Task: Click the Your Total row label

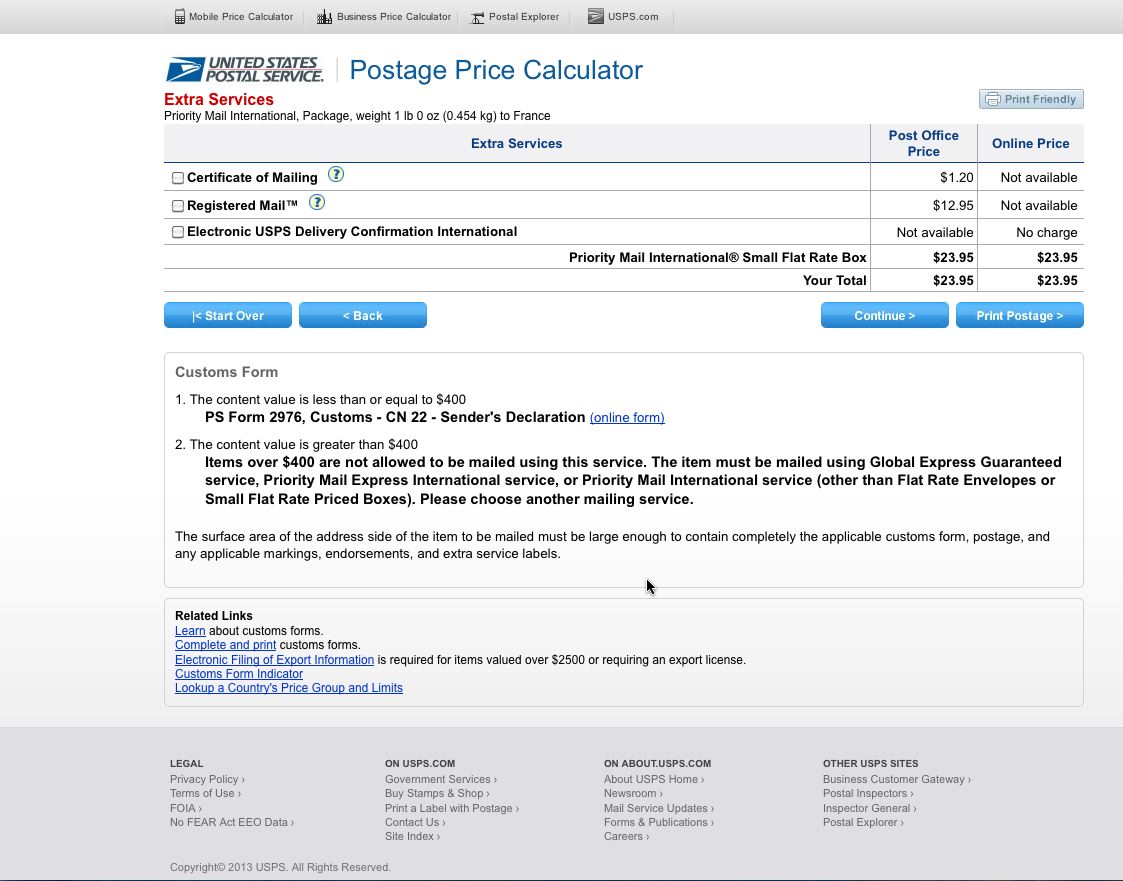Action: click(834, 281)
